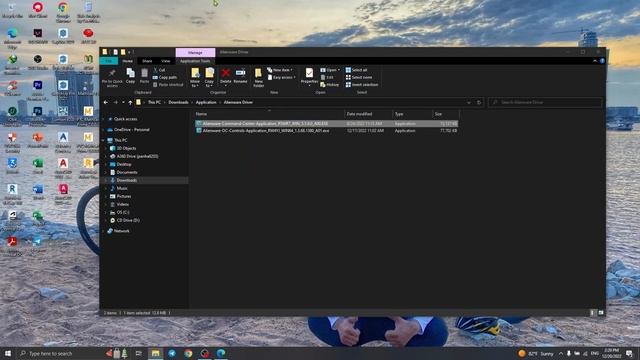Screen dimensions: 640x360
Task: Open the Easy access dropdown
Action: click(282, 78)
